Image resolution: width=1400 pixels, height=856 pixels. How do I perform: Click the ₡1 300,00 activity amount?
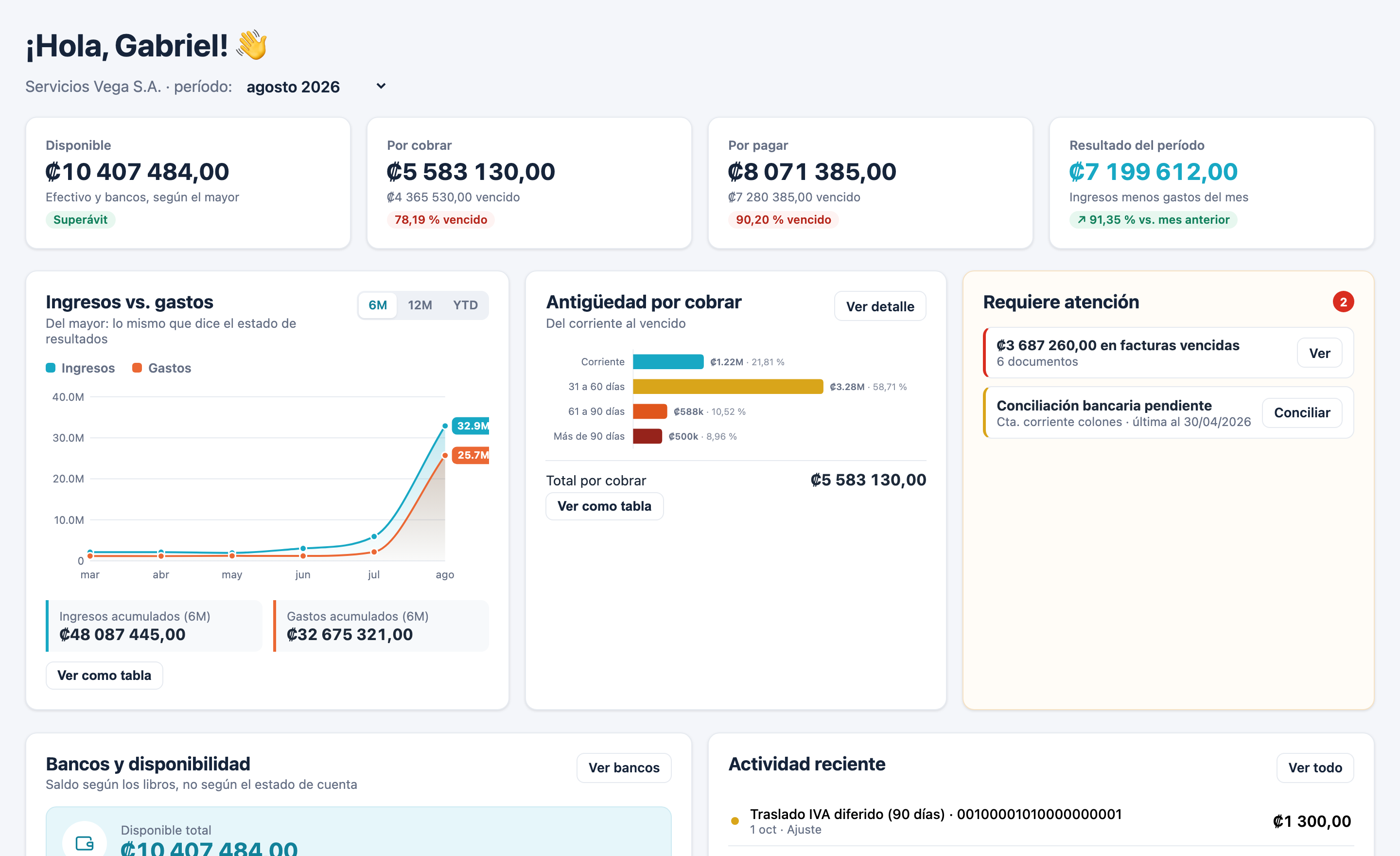click(x=1312, y=821)
